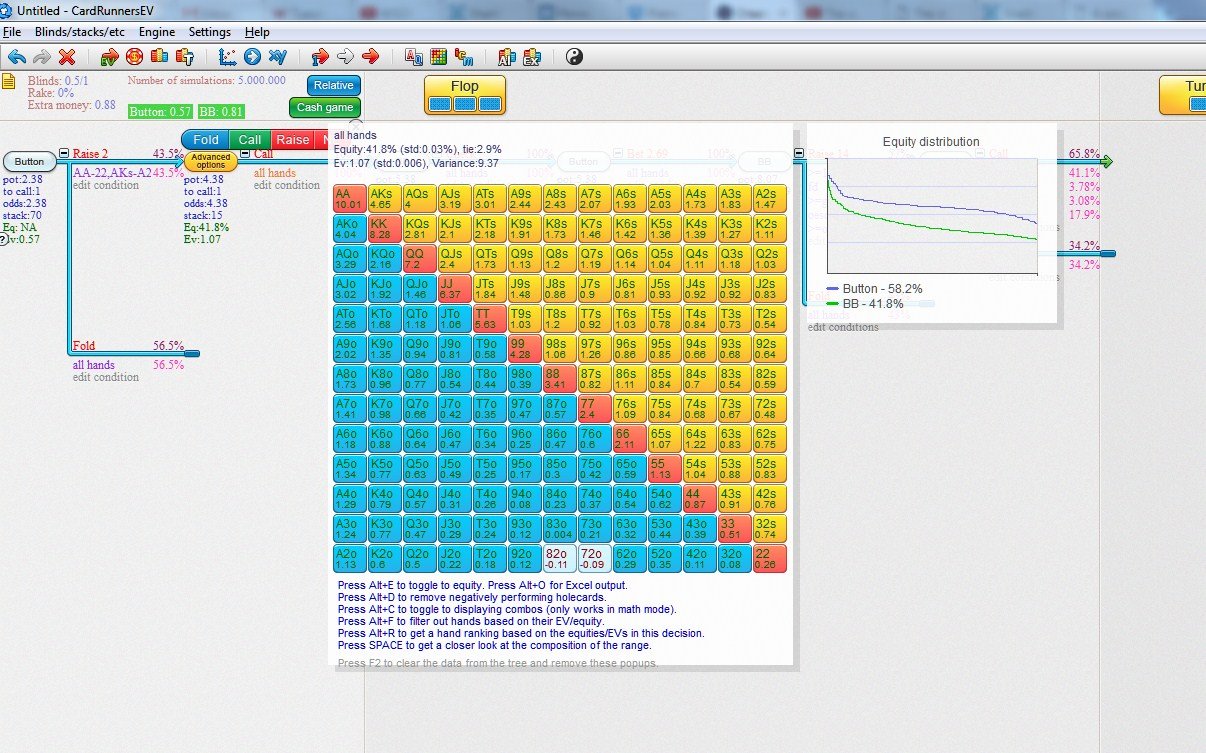The height and width of the screenshot is (753, 1206).
Task: Click the Raise 2 branch label
Action: pyautogui.click(x=91, y=154)
